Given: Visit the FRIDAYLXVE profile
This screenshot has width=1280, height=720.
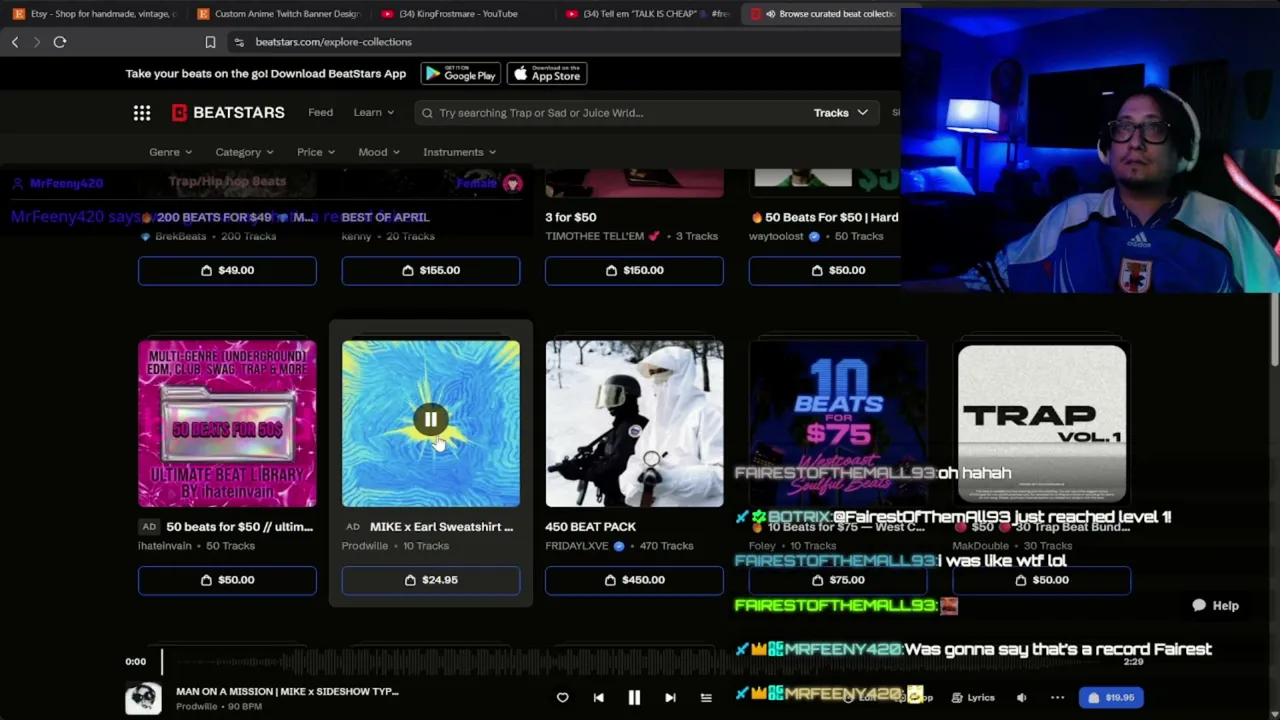Looking at the screenshot, I should coord(577,546).
